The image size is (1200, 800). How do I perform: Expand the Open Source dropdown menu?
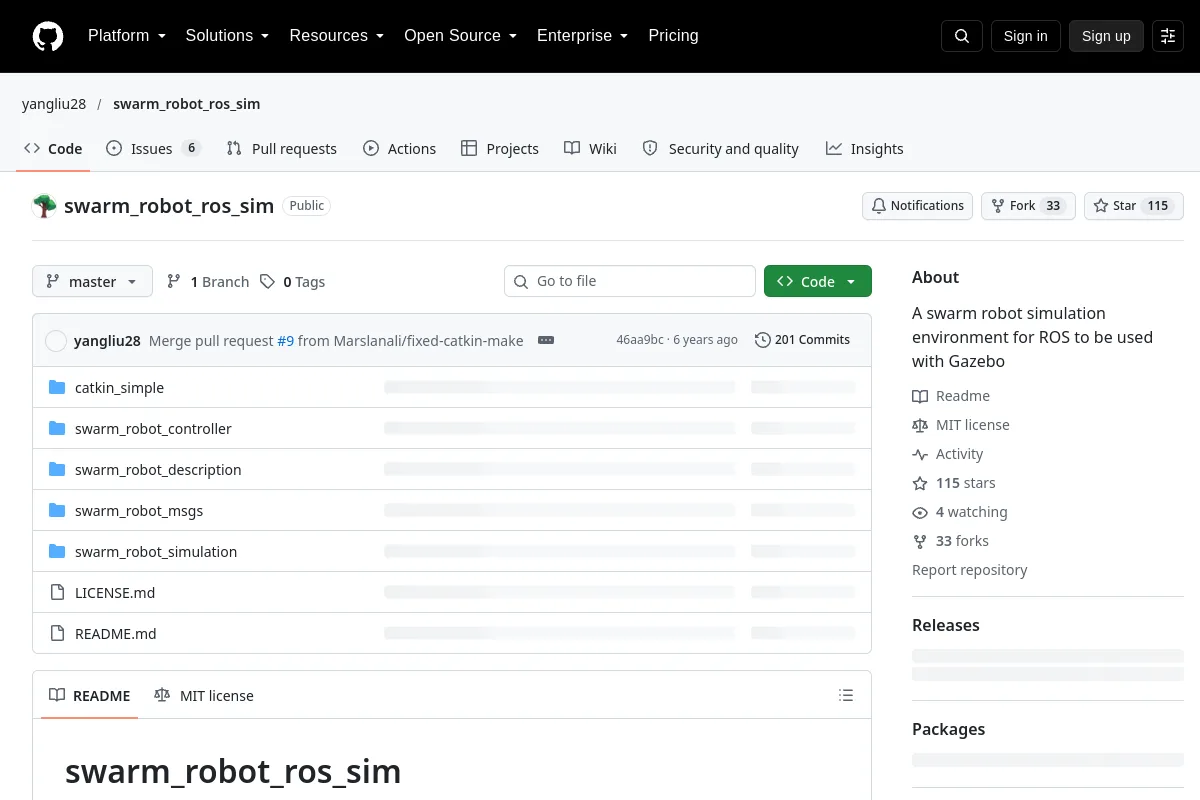[461, 36]
